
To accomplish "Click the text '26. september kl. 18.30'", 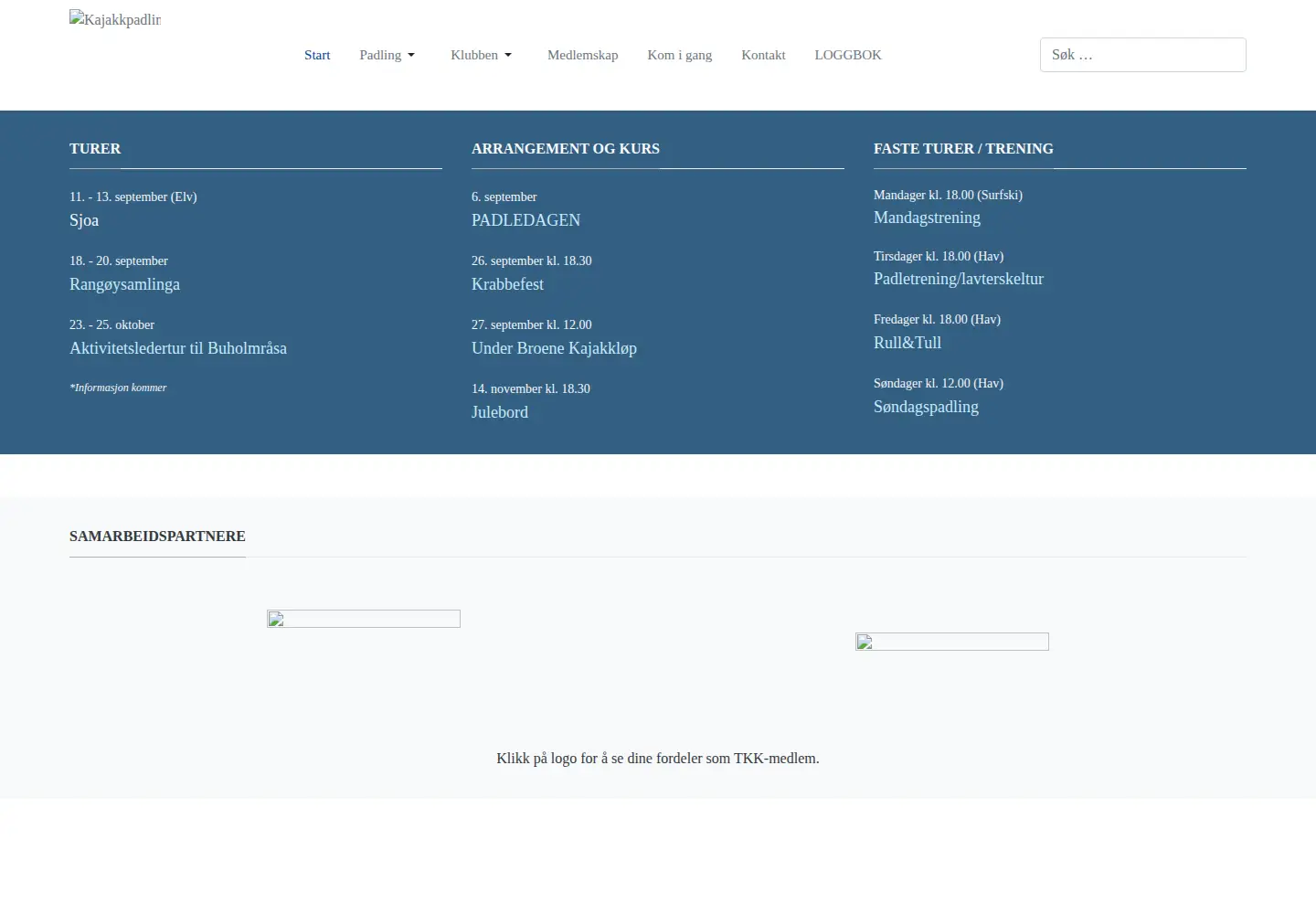I will tap(532, 260).
